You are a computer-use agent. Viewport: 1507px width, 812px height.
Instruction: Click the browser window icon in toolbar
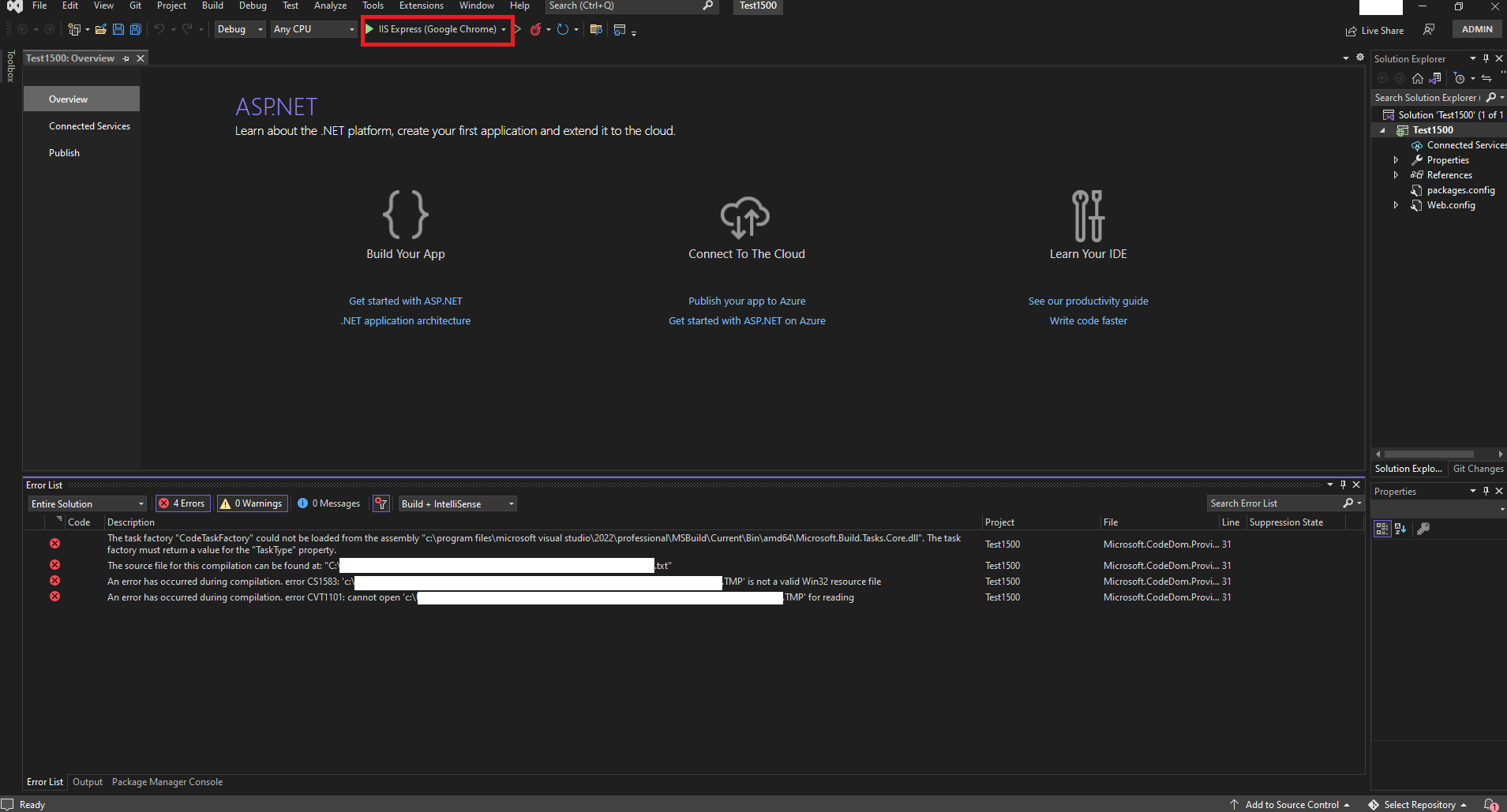620,29
